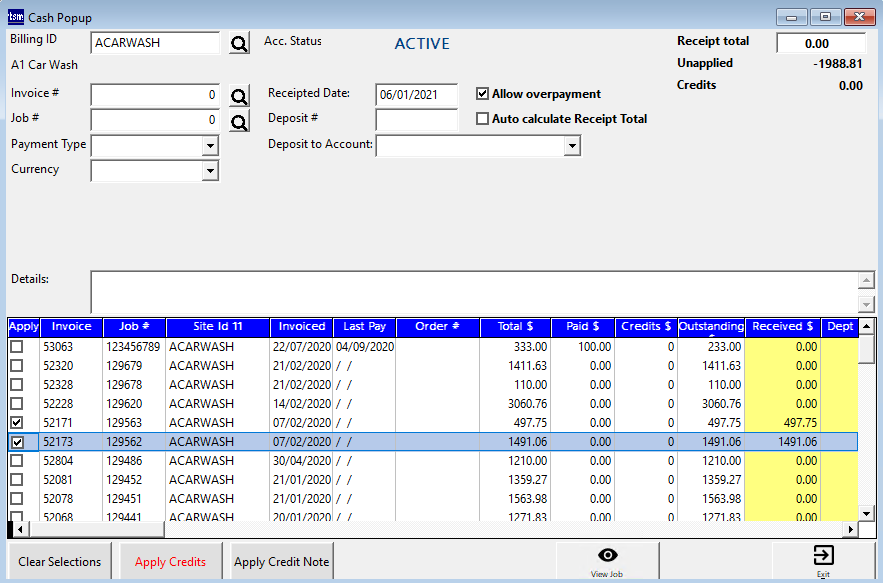Expand the Deposit to Account dropdown
Viewport: 883px width, 583px height.
pos(570,145)
